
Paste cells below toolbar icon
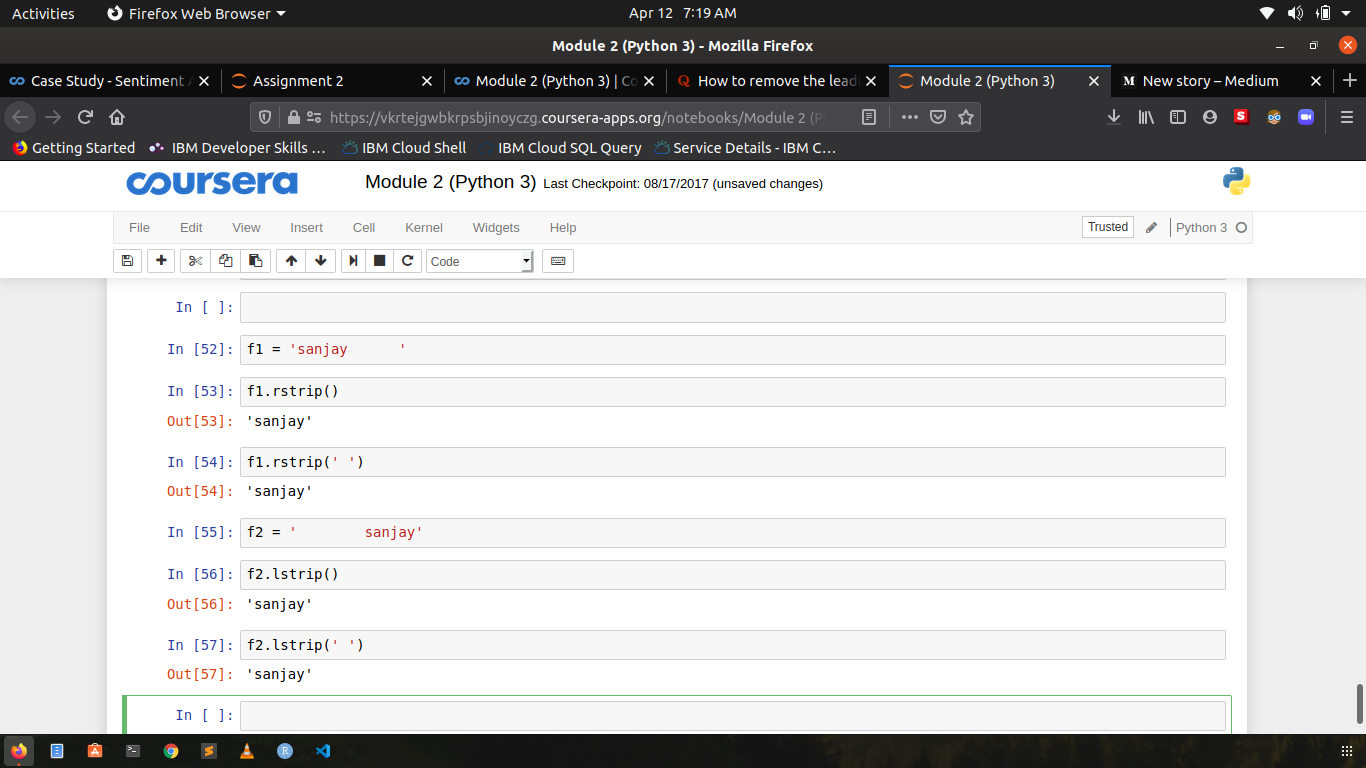255,261
